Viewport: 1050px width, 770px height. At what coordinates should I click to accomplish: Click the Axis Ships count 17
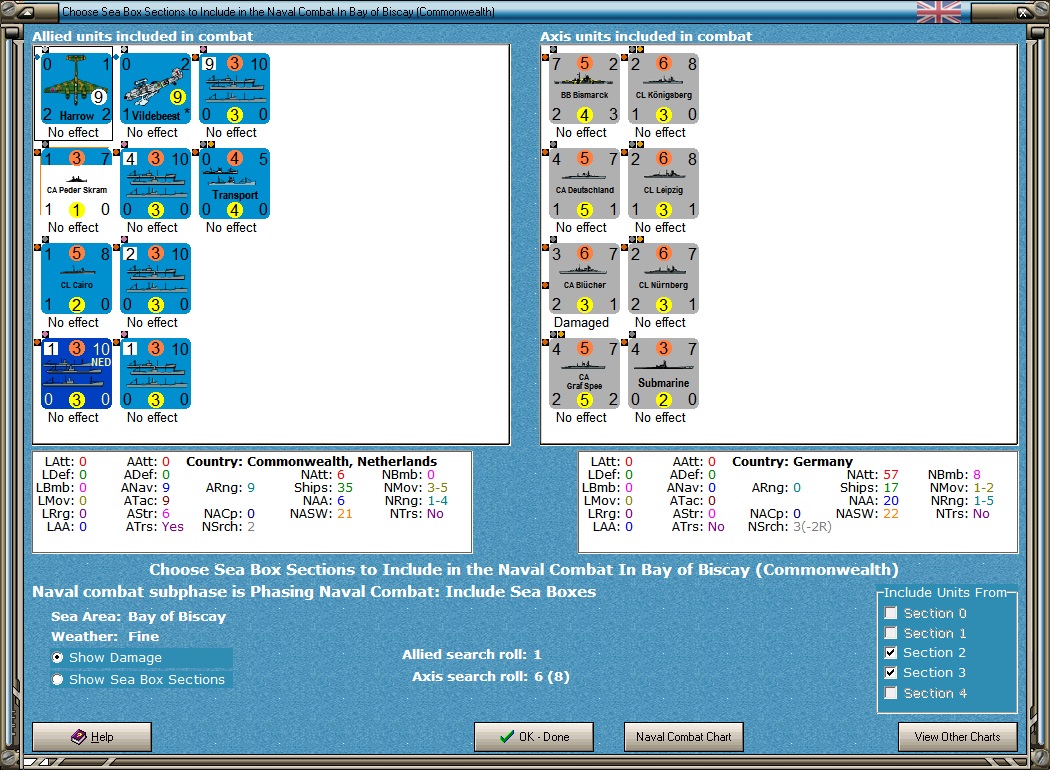coord(891,487)
